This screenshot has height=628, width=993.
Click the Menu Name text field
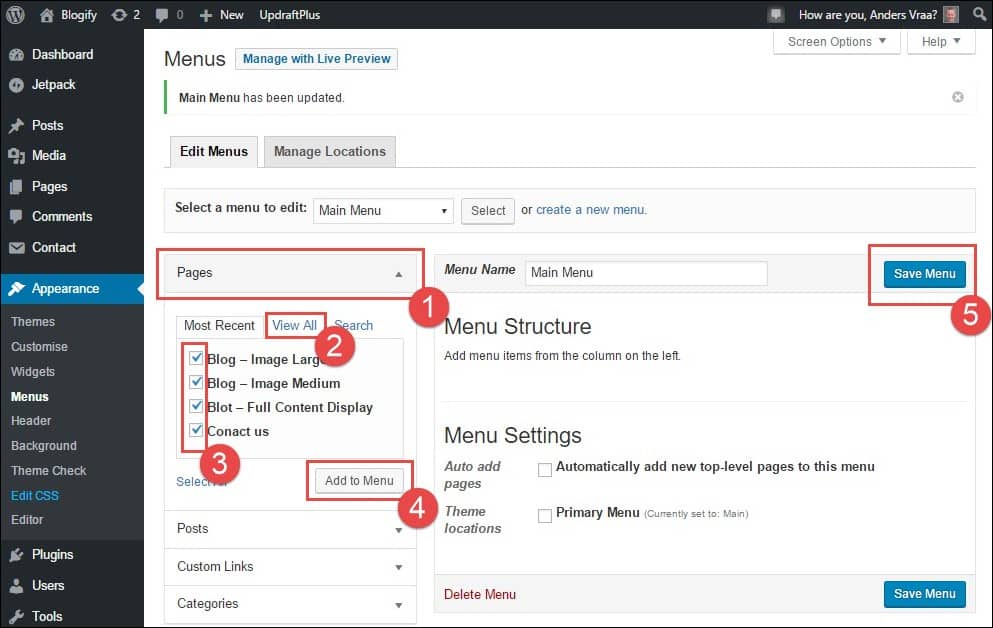(645, 272)
